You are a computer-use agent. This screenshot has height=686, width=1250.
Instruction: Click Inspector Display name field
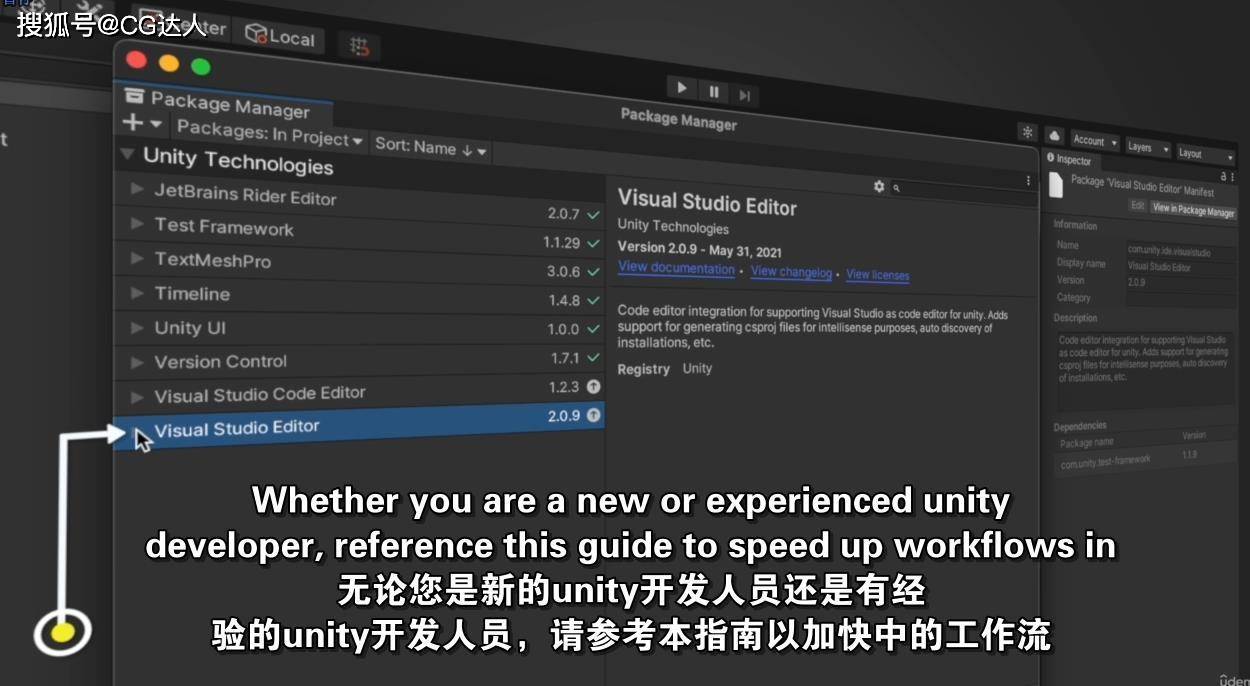click(1180, 268)
